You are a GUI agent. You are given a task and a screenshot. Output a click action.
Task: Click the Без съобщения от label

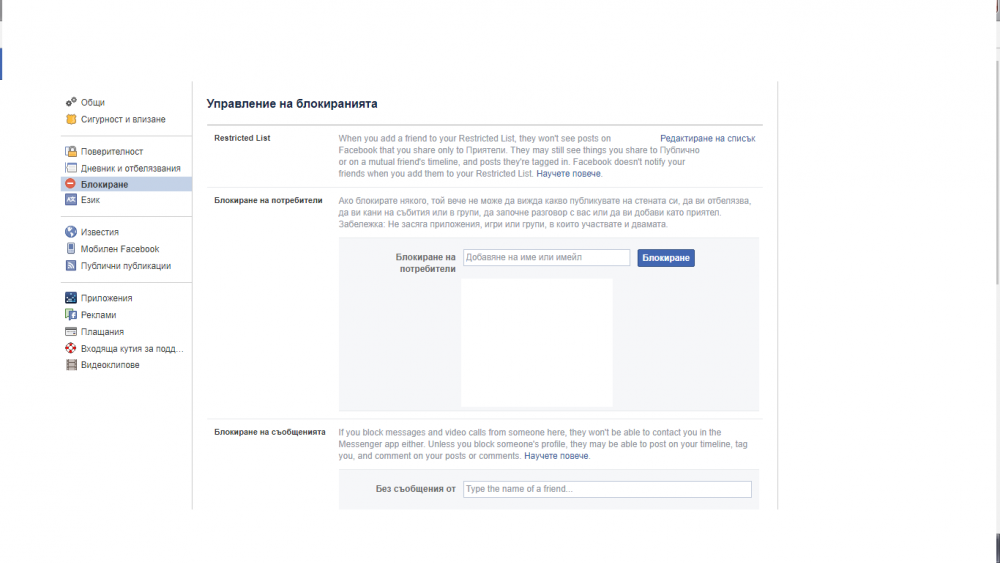point(415,489)
